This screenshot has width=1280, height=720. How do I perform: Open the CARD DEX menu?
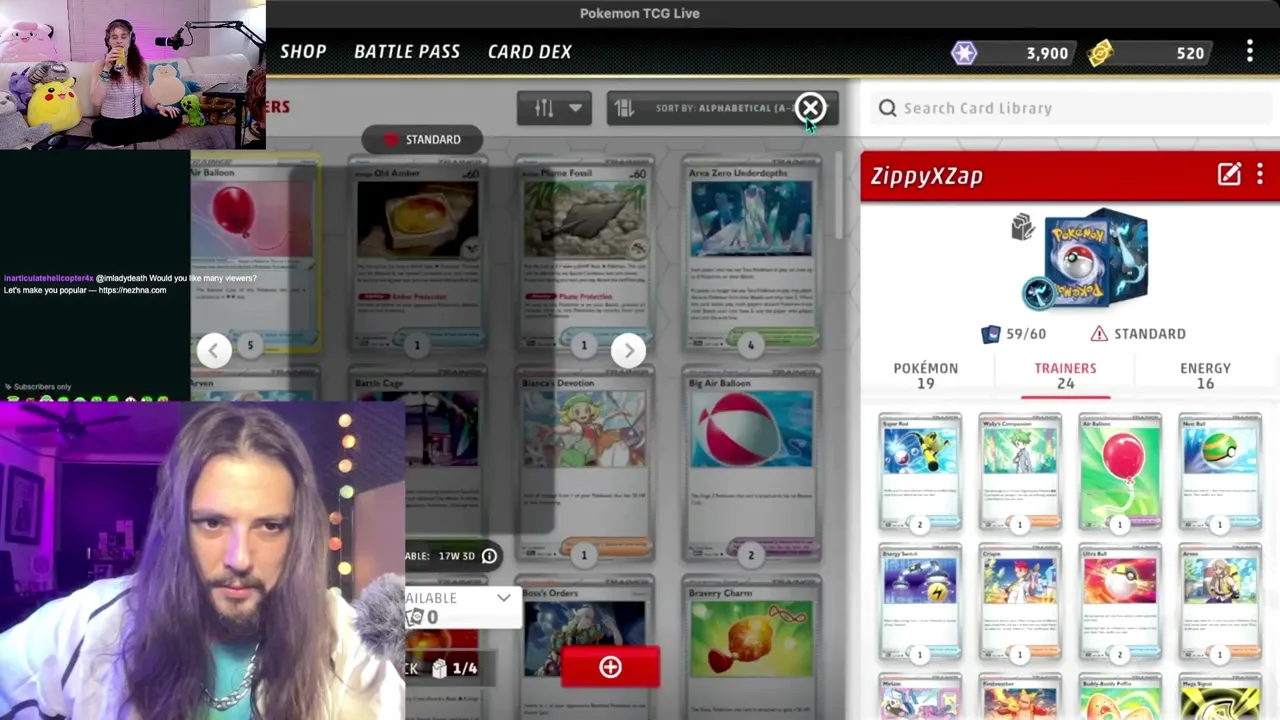tap(530, 52)
